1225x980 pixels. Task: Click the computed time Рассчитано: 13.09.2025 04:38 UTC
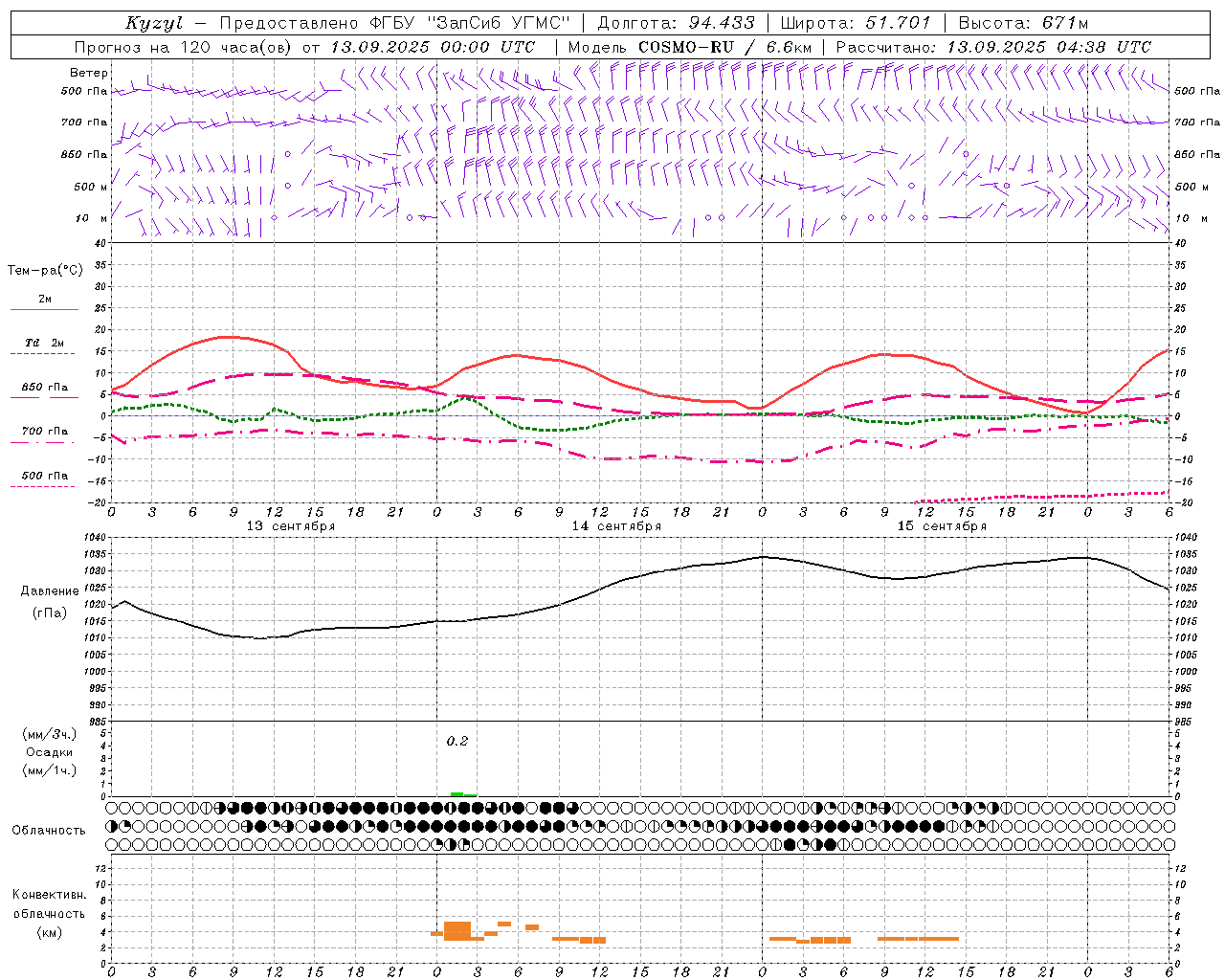993,47
